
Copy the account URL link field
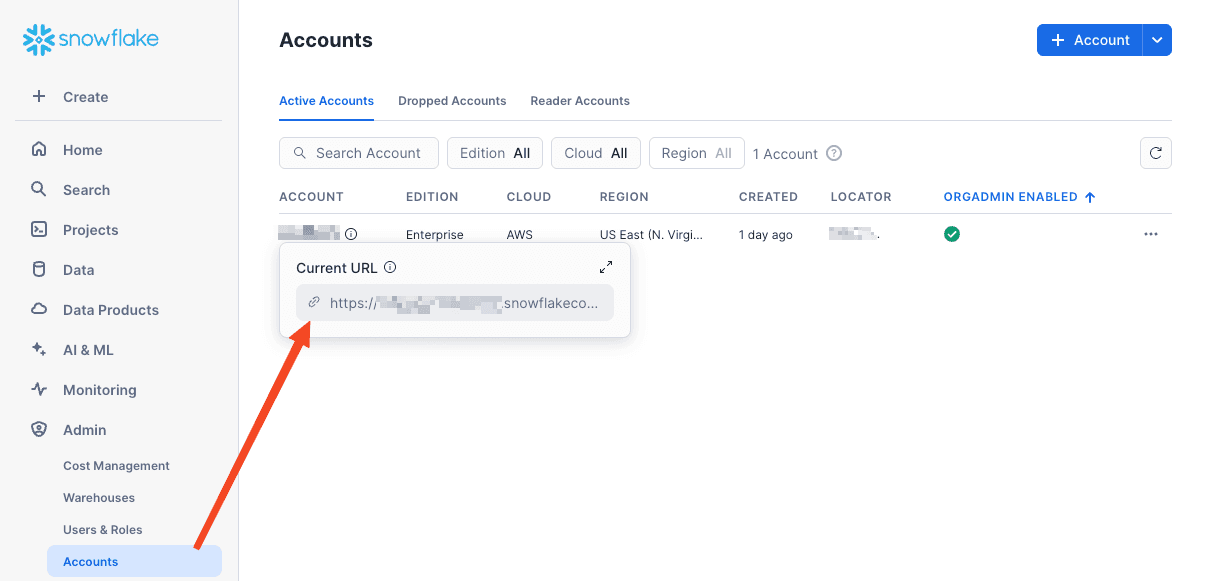point(455,303)
